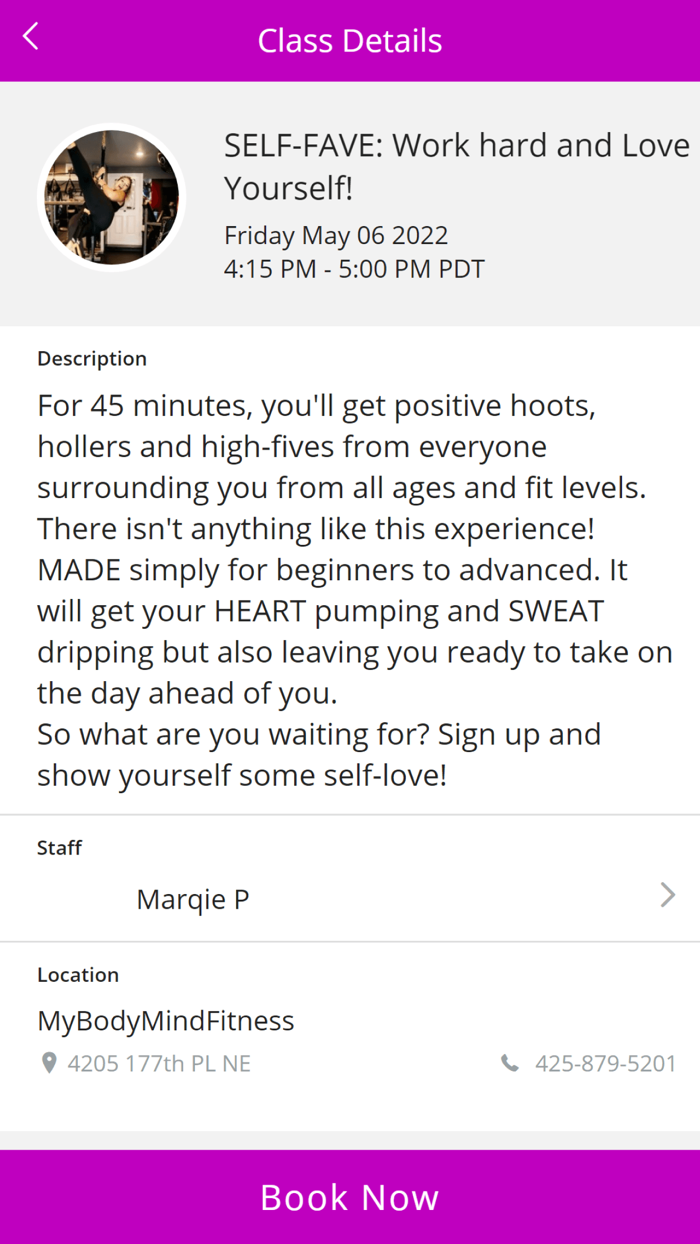This screenshot has width=700, height=1244.
Task: Select the class title SELF-FAVE
Action: pos(456,166)
